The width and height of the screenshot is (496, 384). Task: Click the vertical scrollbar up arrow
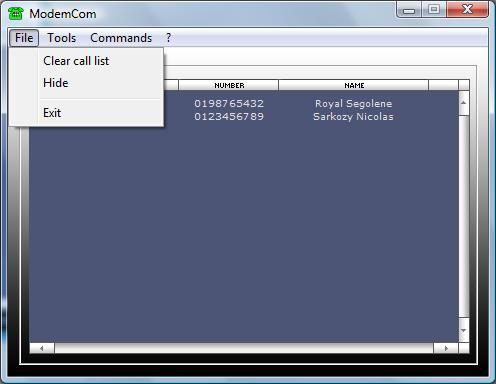(x=464, y=103)
